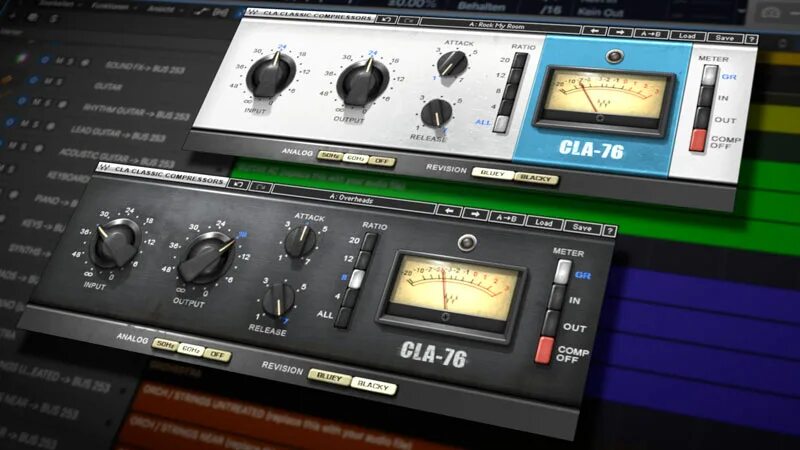Screen dimensions: 800x450
Task: Click undo arrow in black CLA-76 plugin
Action: pos(238,184)
